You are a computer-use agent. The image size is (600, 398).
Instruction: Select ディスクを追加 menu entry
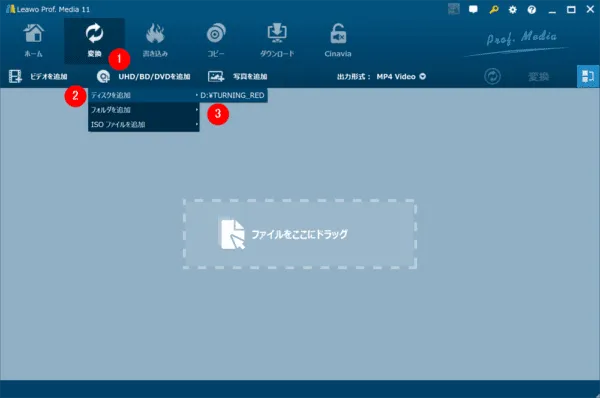[143, 95]
